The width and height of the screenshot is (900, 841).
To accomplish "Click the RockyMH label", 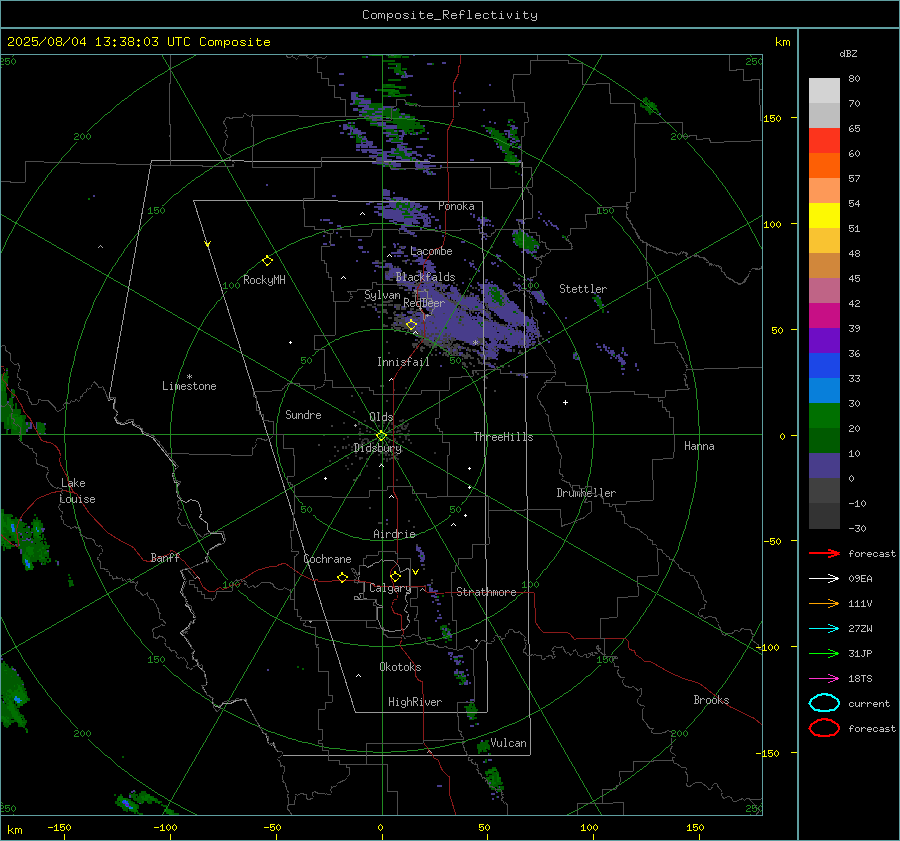I will click(x=264, y=280).
